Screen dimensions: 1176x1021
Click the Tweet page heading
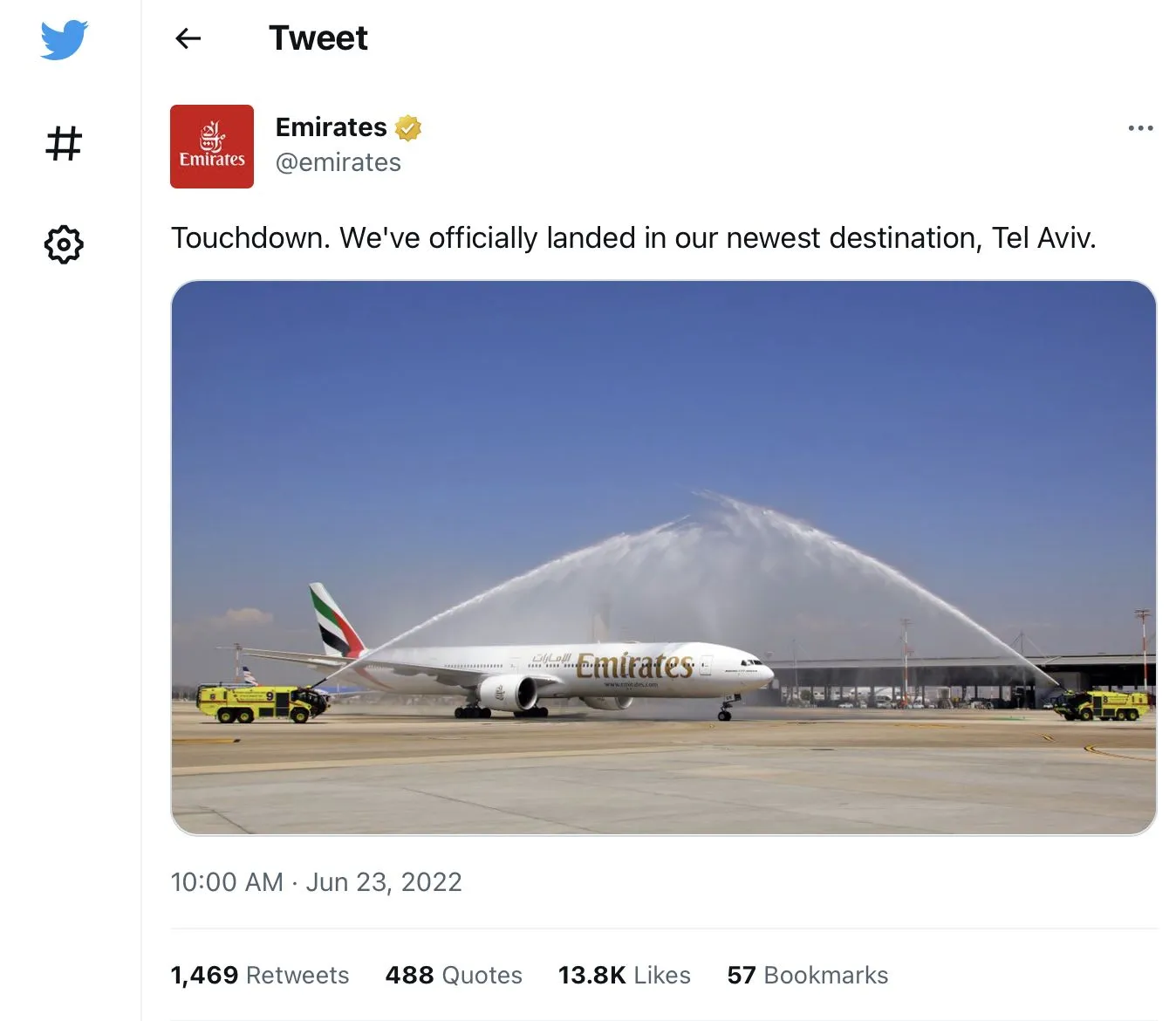click(x=318, y=38)
